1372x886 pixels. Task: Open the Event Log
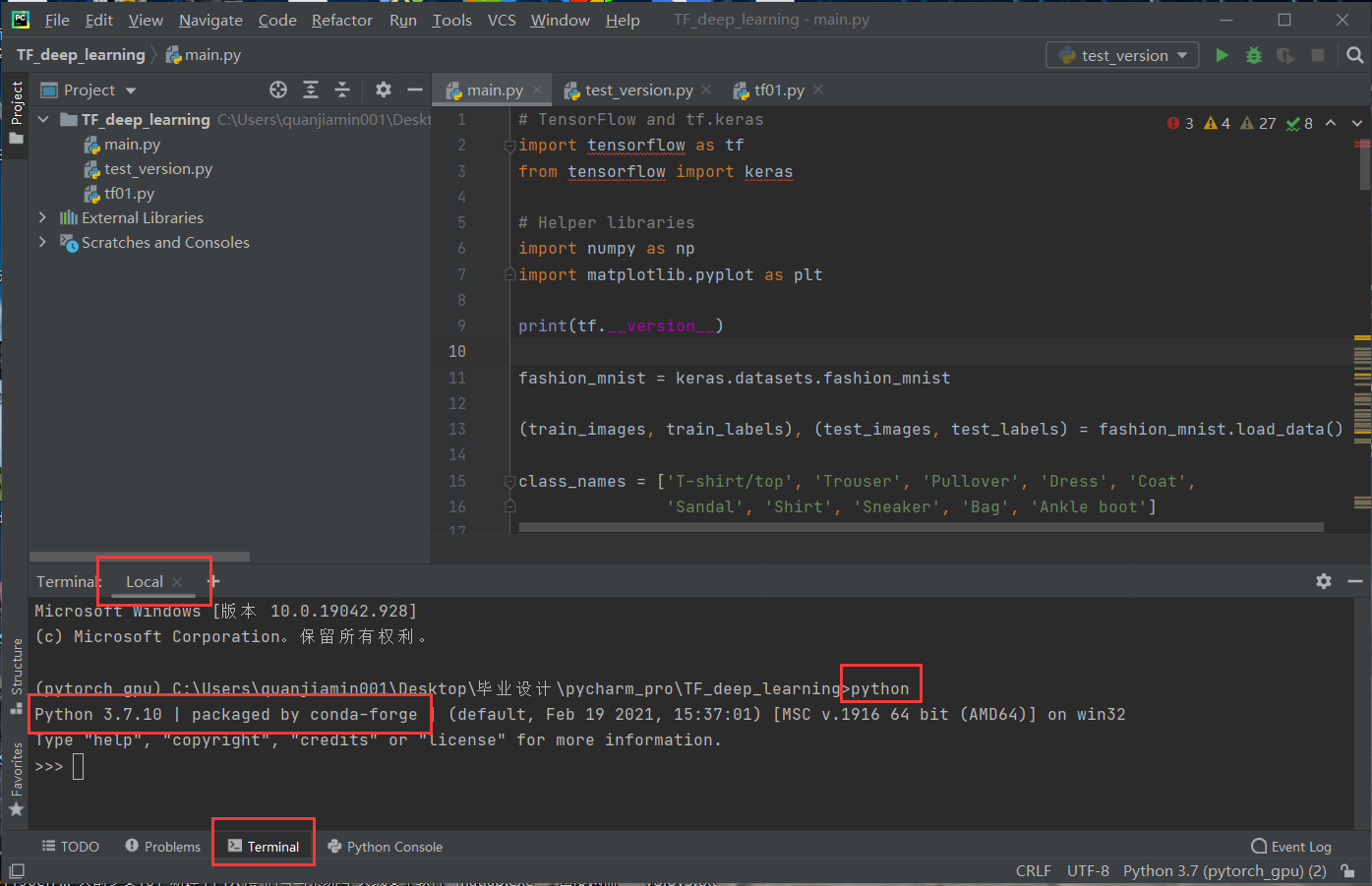[x=1291, y=846]
